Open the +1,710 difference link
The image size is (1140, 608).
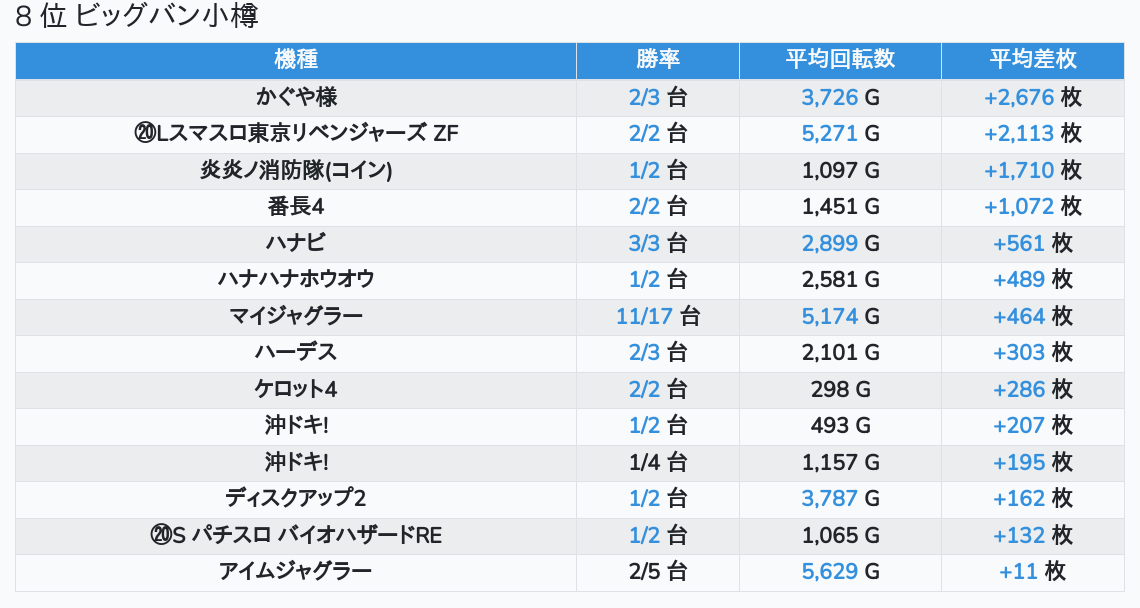click(1018, 170)
